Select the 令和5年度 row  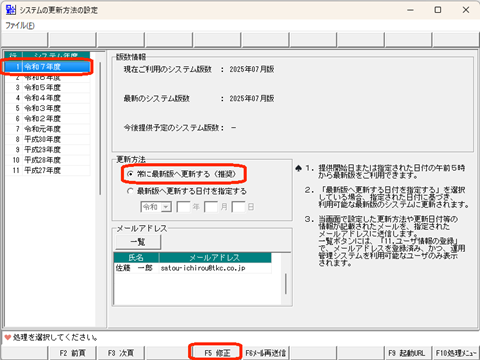point(48,88)
